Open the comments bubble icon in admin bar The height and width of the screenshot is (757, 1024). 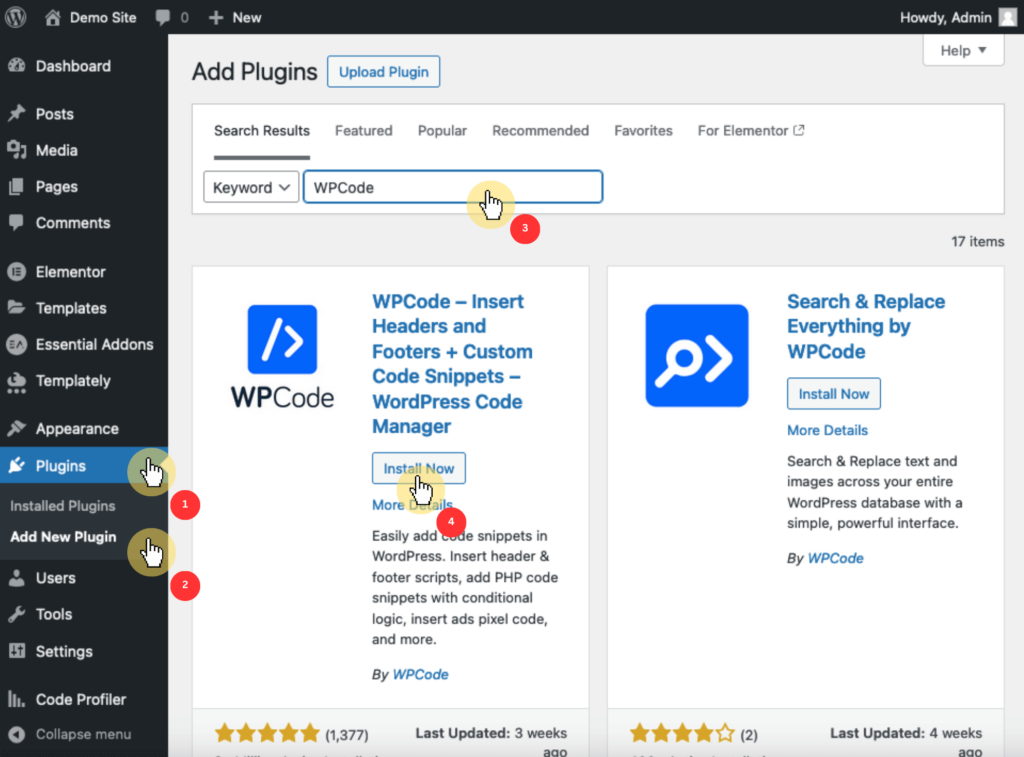click(x=163, y=18)
